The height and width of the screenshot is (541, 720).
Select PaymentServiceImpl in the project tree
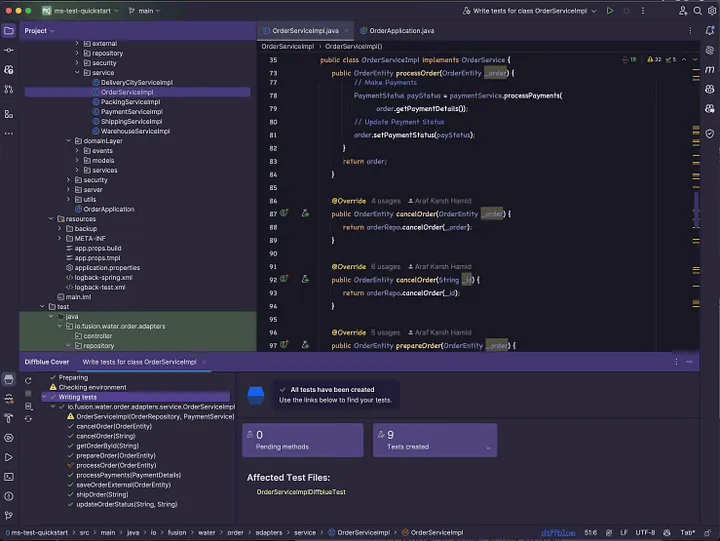pos(131,112)
